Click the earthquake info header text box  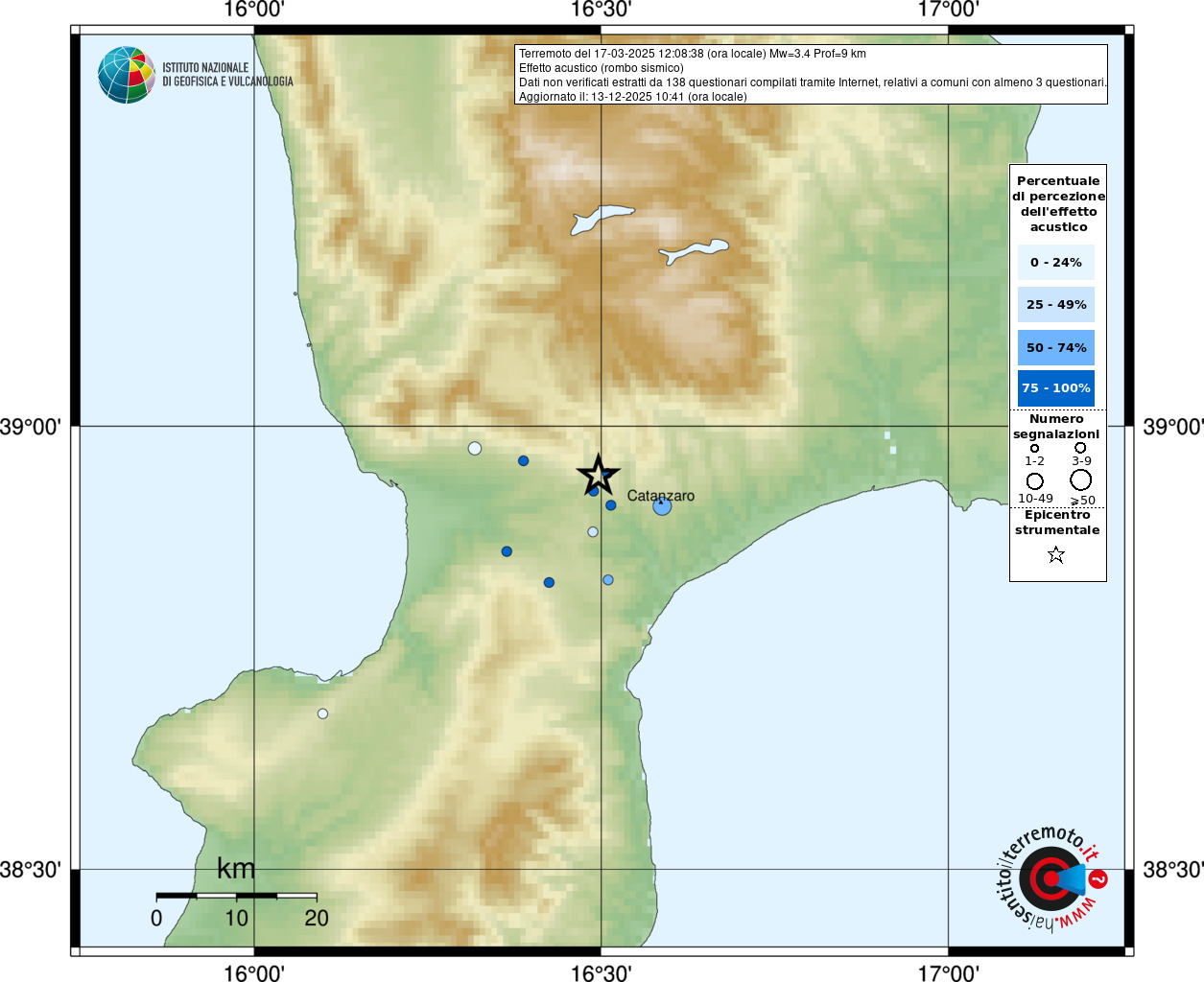coord(811,75)
